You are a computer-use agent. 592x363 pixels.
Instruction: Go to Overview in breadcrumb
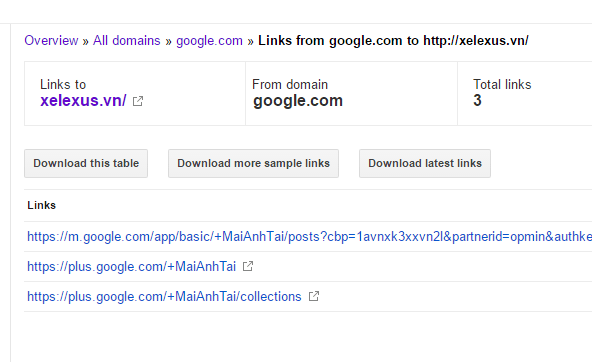(x=51, y=40)
